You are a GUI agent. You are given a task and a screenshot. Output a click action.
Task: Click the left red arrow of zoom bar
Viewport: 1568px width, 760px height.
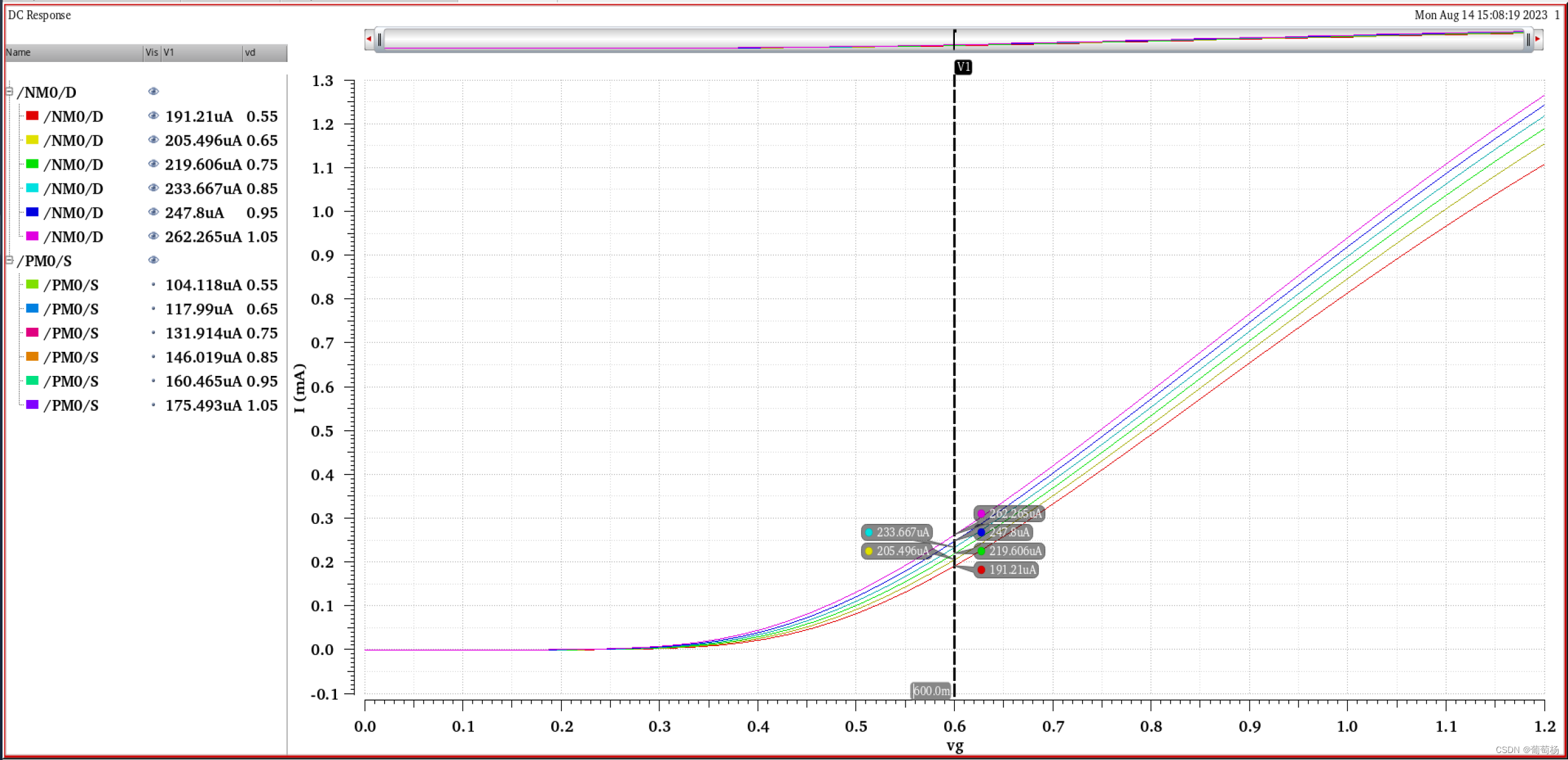[369, 39]
